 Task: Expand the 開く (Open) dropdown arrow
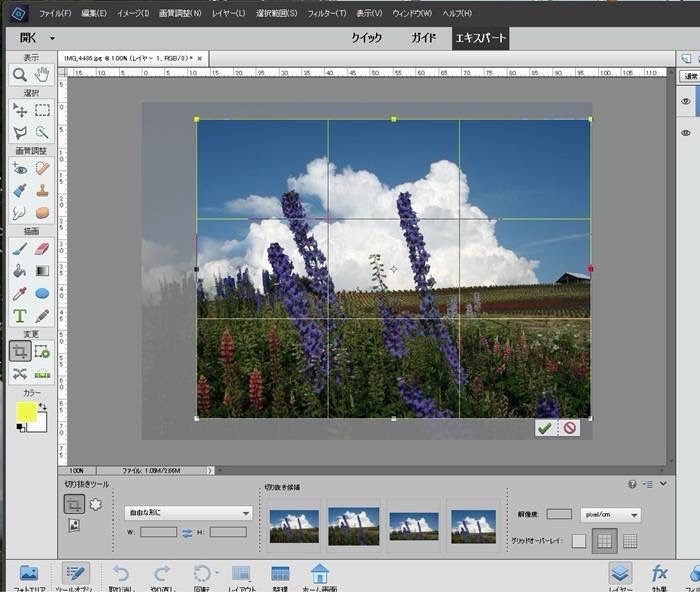tap(52, 38)
